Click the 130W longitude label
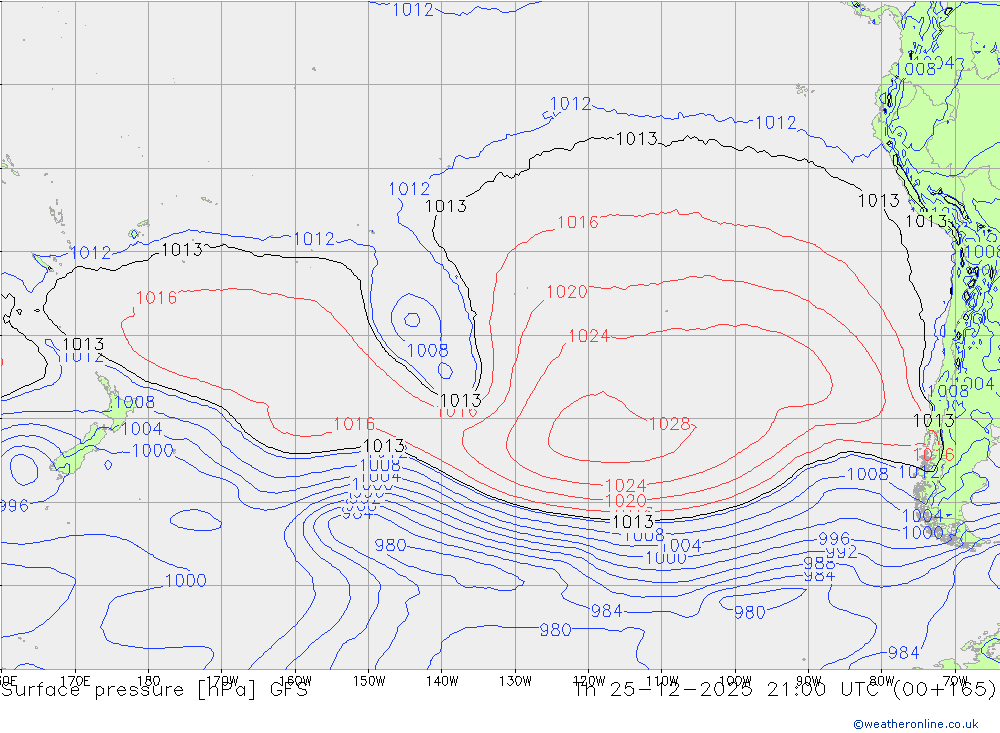1000x733 pixels. 515,681
